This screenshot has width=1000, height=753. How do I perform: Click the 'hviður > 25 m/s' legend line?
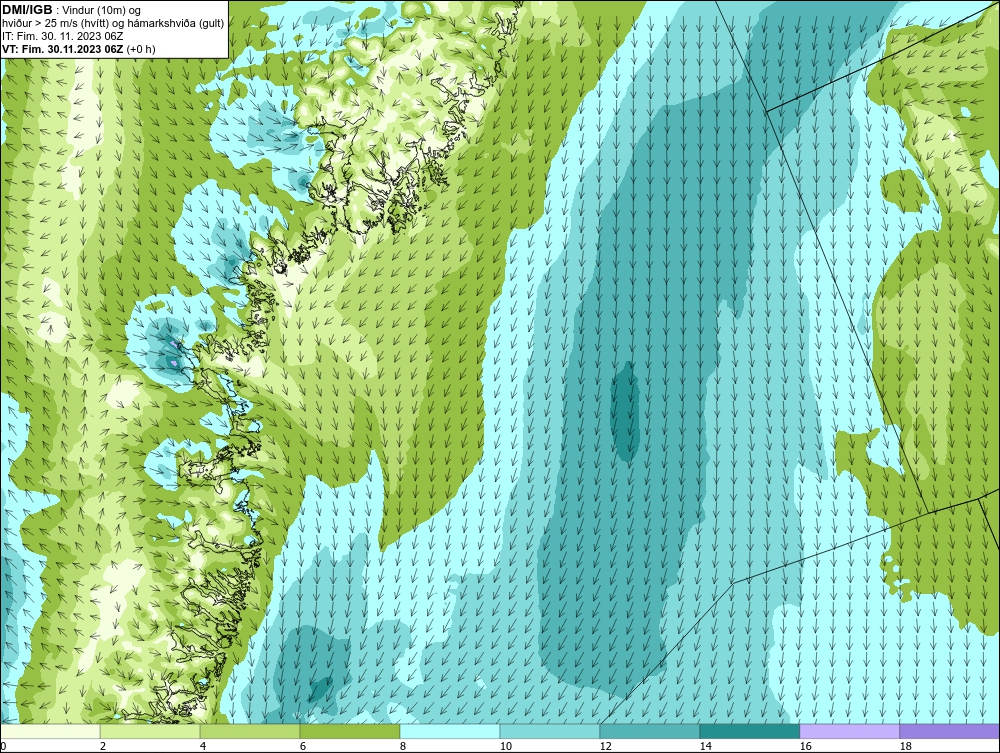(113, 23)
